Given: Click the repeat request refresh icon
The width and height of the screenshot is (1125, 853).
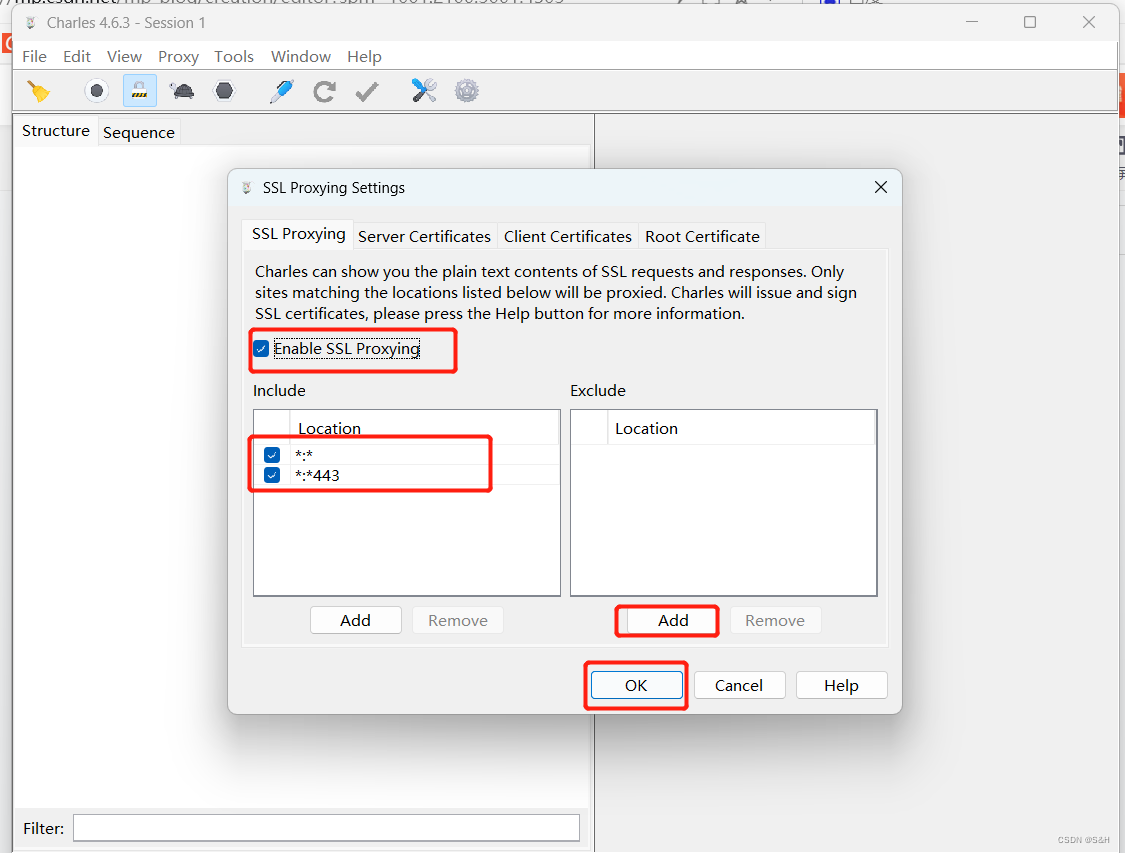Looking at the screenshot, I should click(x=324, y=91).
